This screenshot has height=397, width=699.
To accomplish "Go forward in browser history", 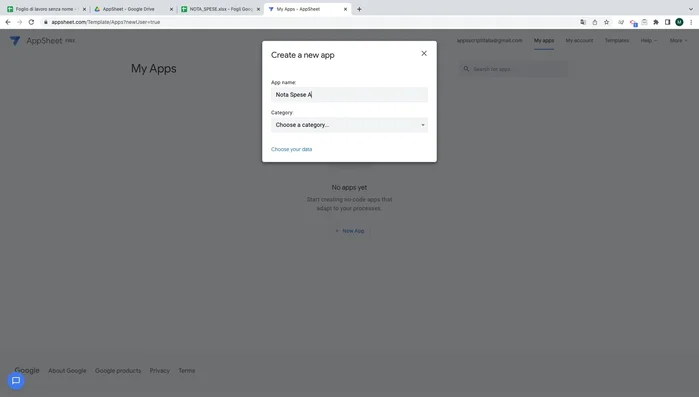I will (x=20, y=22).
